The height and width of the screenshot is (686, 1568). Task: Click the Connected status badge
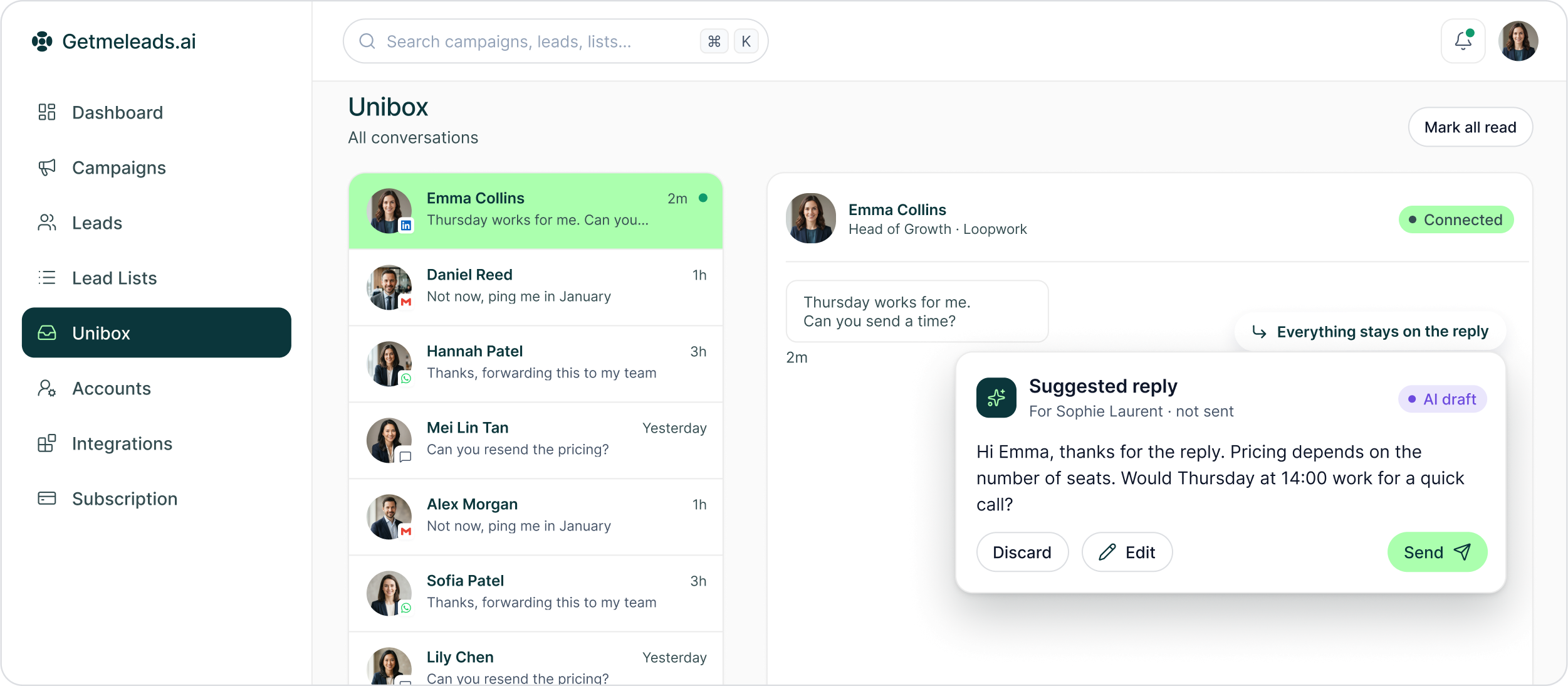1456,219
